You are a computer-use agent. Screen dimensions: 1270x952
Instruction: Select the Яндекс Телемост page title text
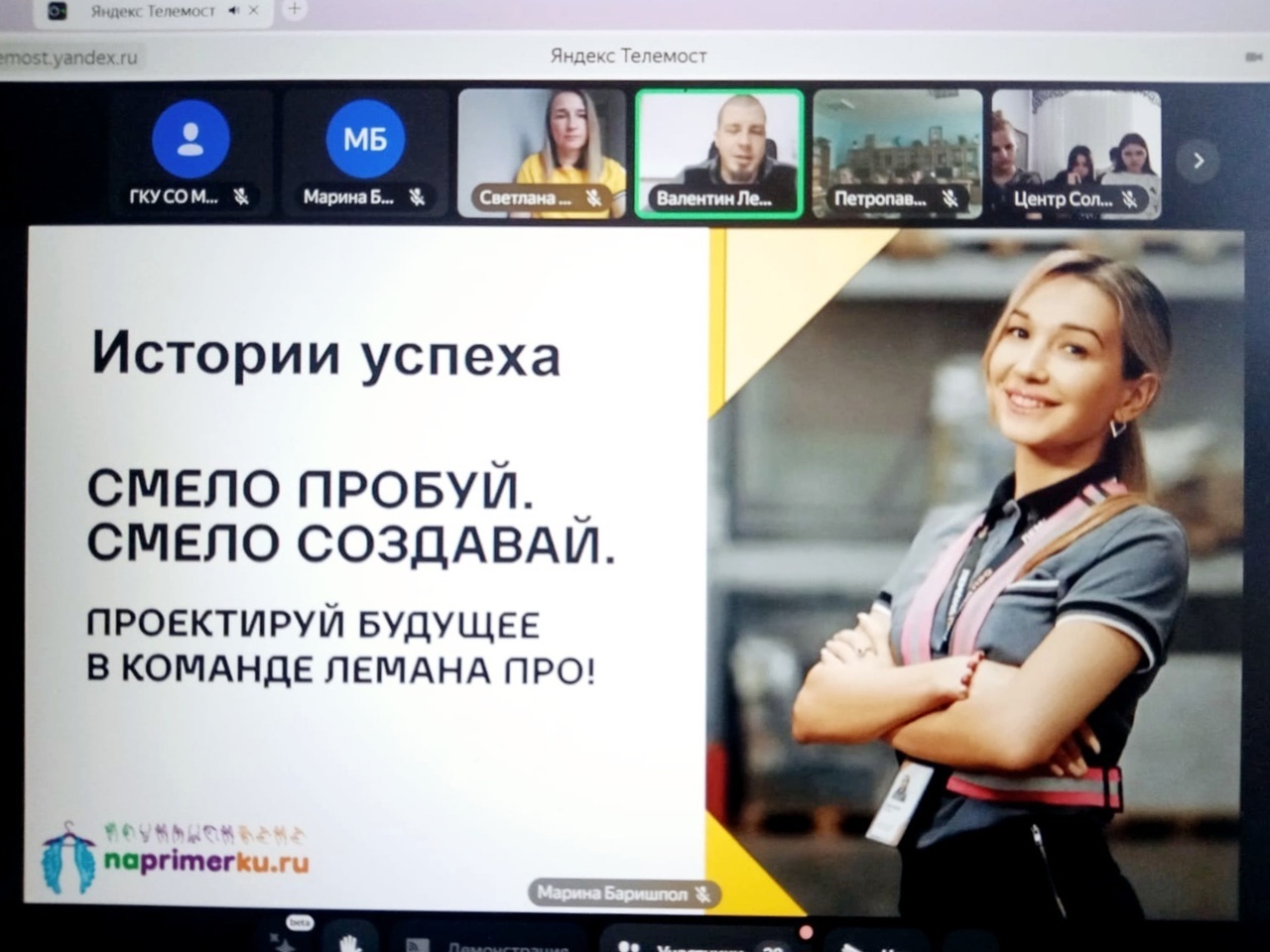pos(629,56)
